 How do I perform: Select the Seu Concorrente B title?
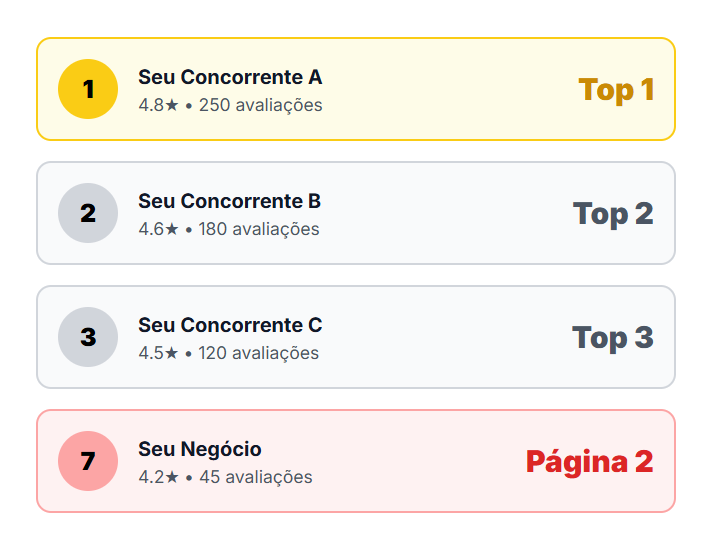tap(229, 201)
